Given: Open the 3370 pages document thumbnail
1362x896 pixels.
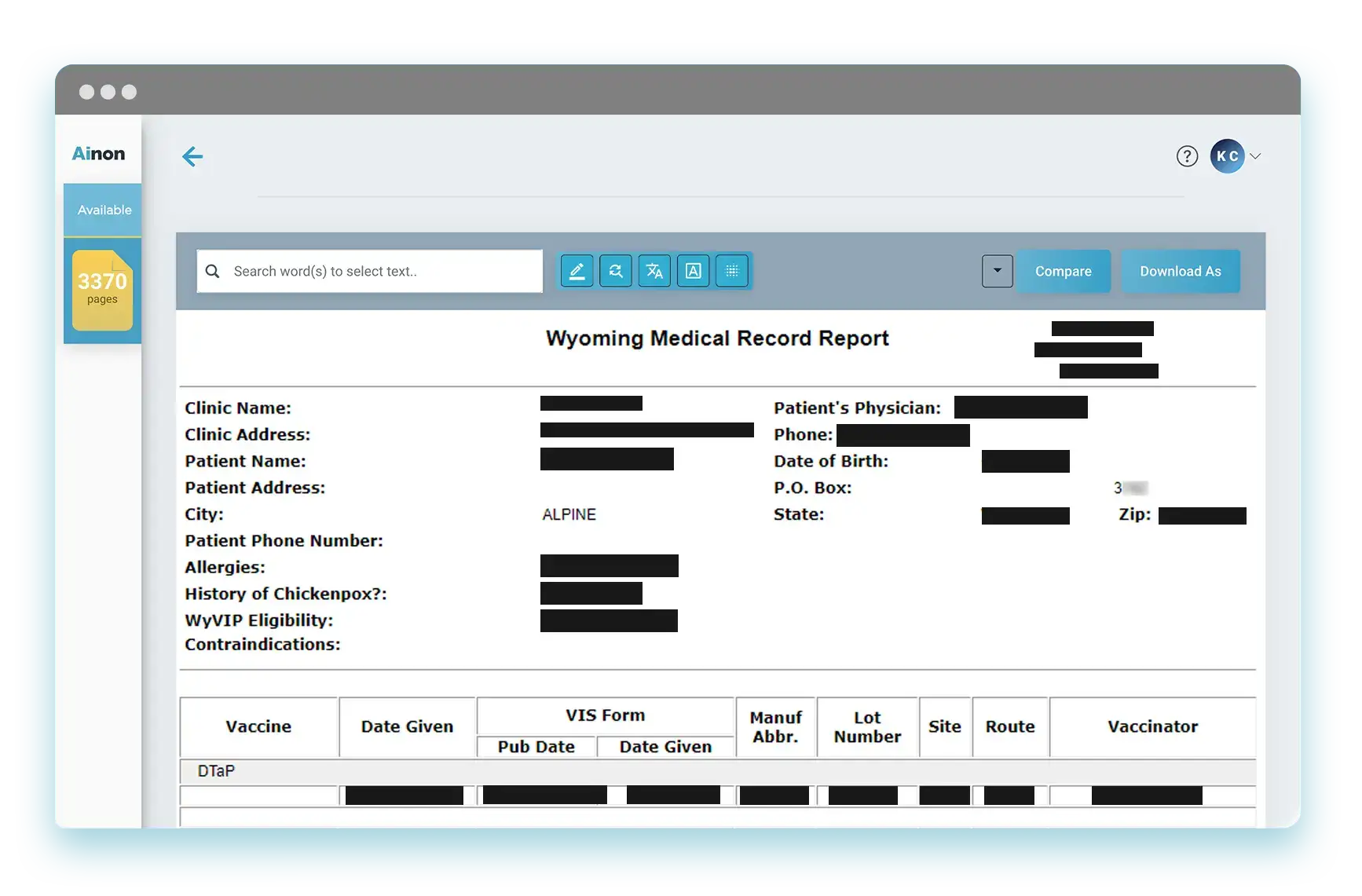Looking at the screenshot, I should [x=102, y=290].
